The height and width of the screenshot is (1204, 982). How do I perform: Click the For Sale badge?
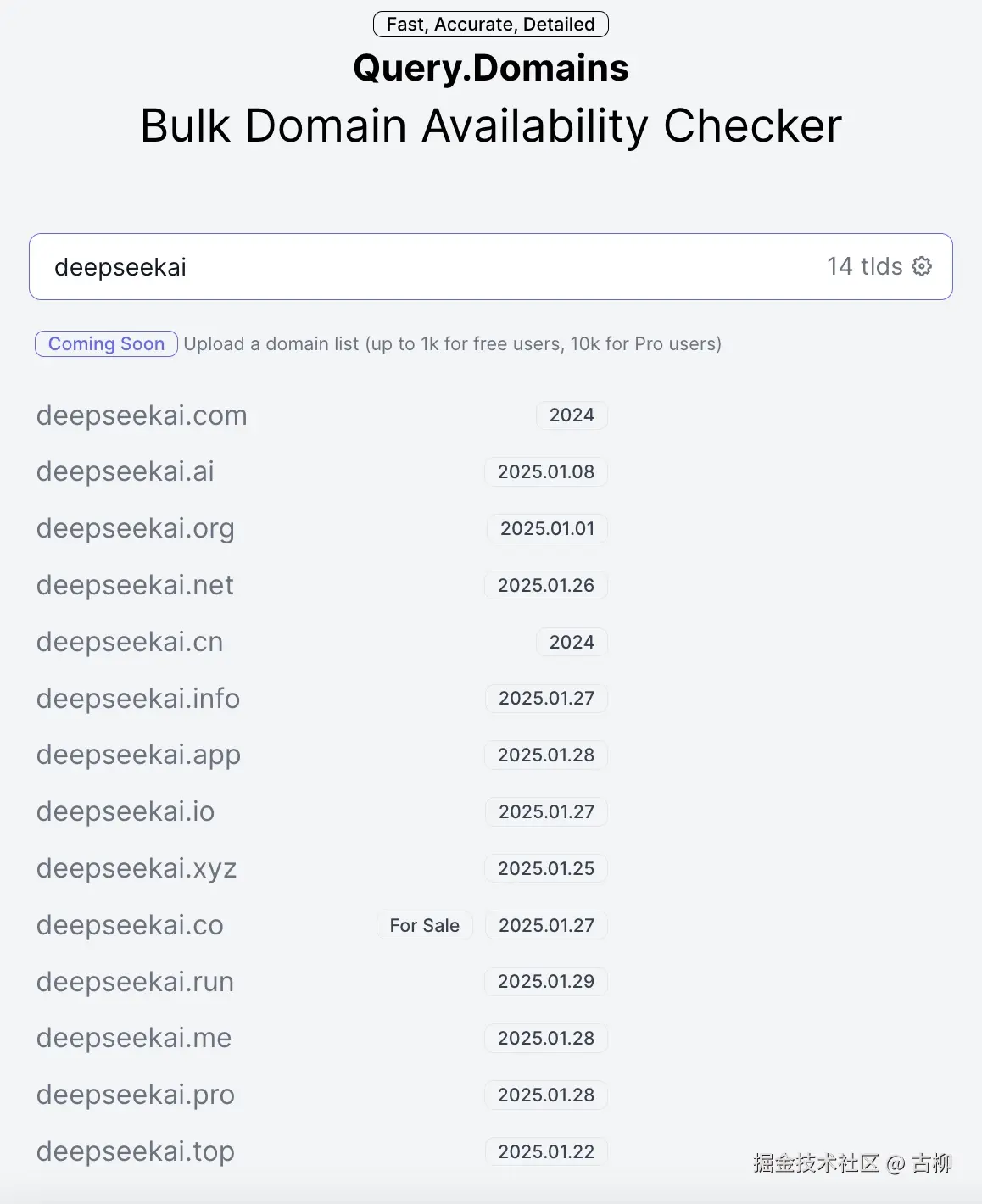[x=424, y=925]
